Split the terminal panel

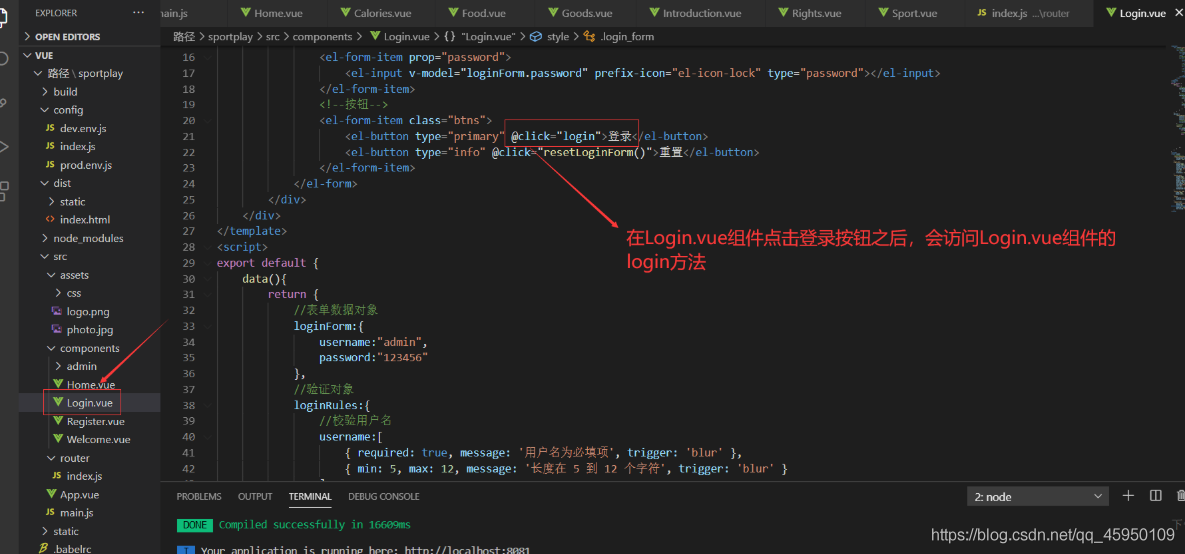tap(1156, 496)
